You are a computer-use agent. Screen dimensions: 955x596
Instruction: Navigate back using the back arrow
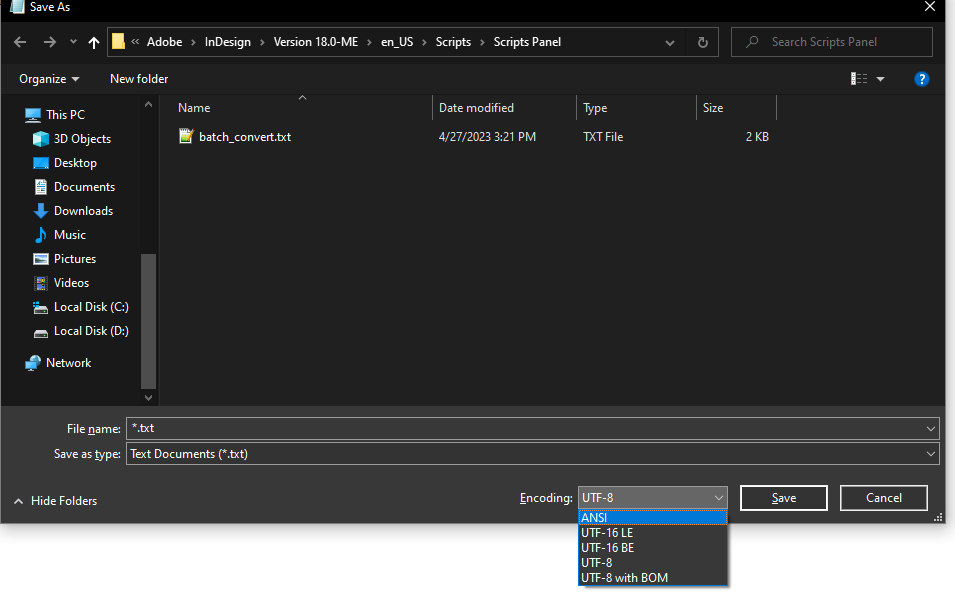pyautogui.click(x=20, y=42)
